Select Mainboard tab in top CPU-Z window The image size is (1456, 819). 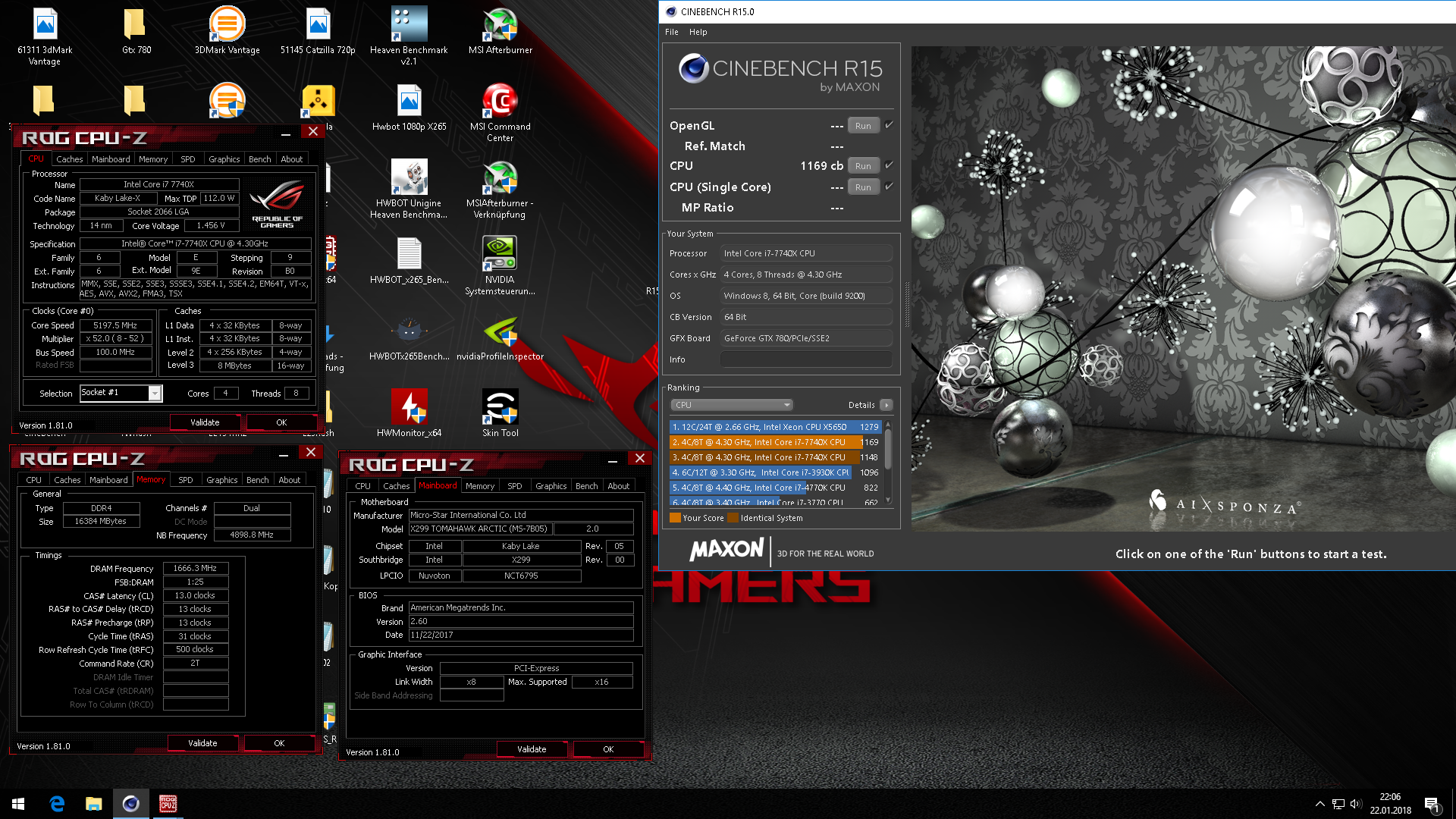tap(111, 159)
